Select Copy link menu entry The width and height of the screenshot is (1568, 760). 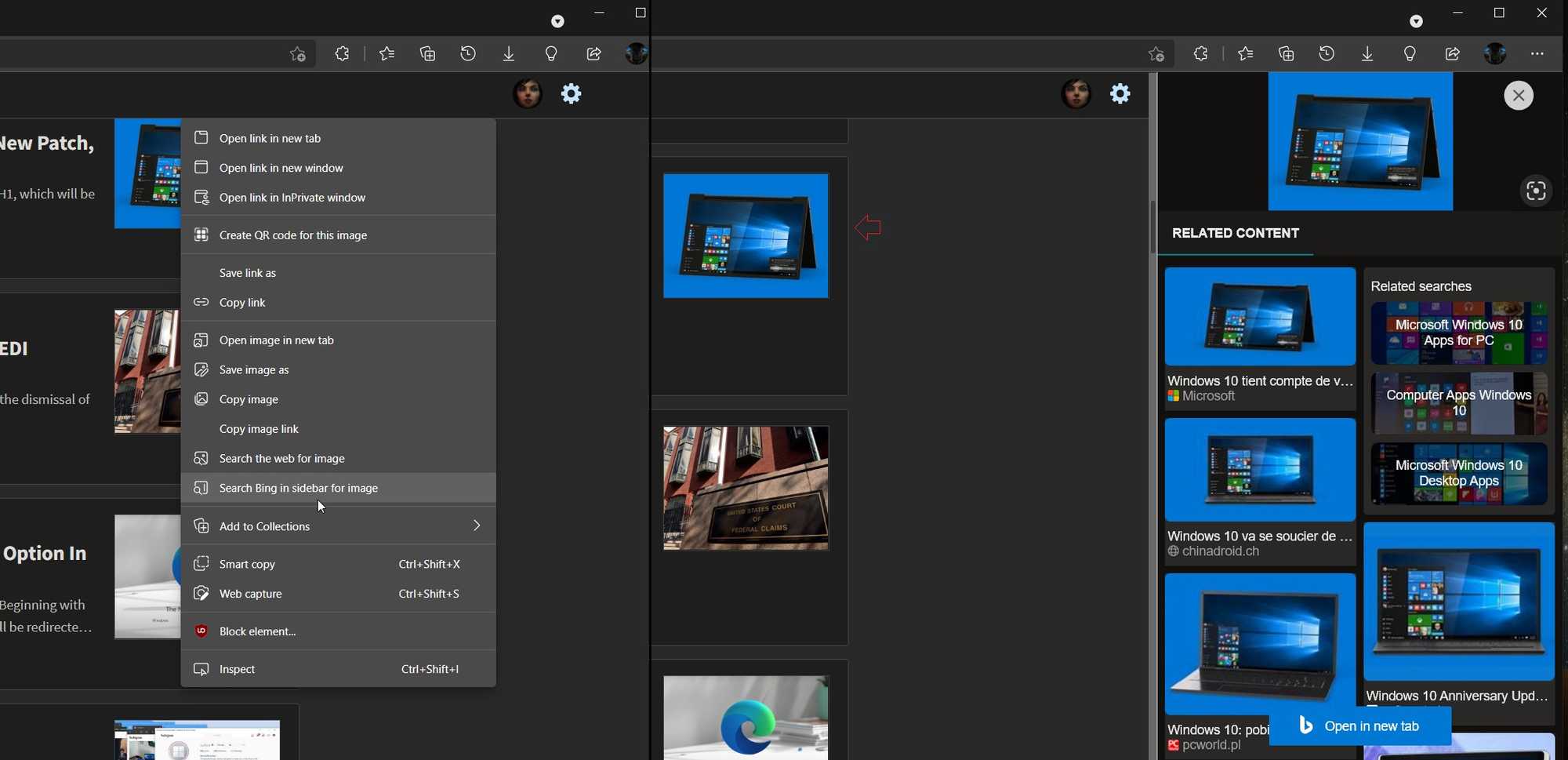pyautogui.click(x=339, y=303)
